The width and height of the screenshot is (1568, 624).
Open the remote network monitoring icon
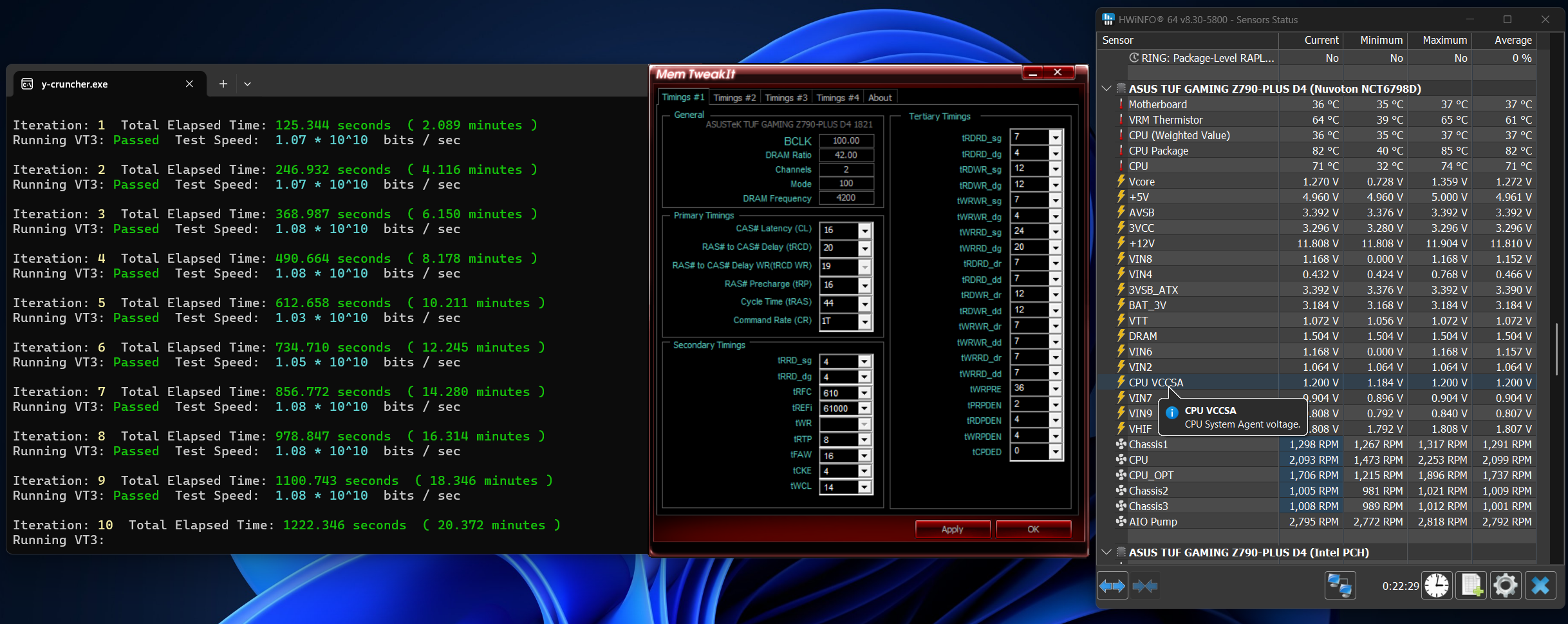click(1340, 586)
